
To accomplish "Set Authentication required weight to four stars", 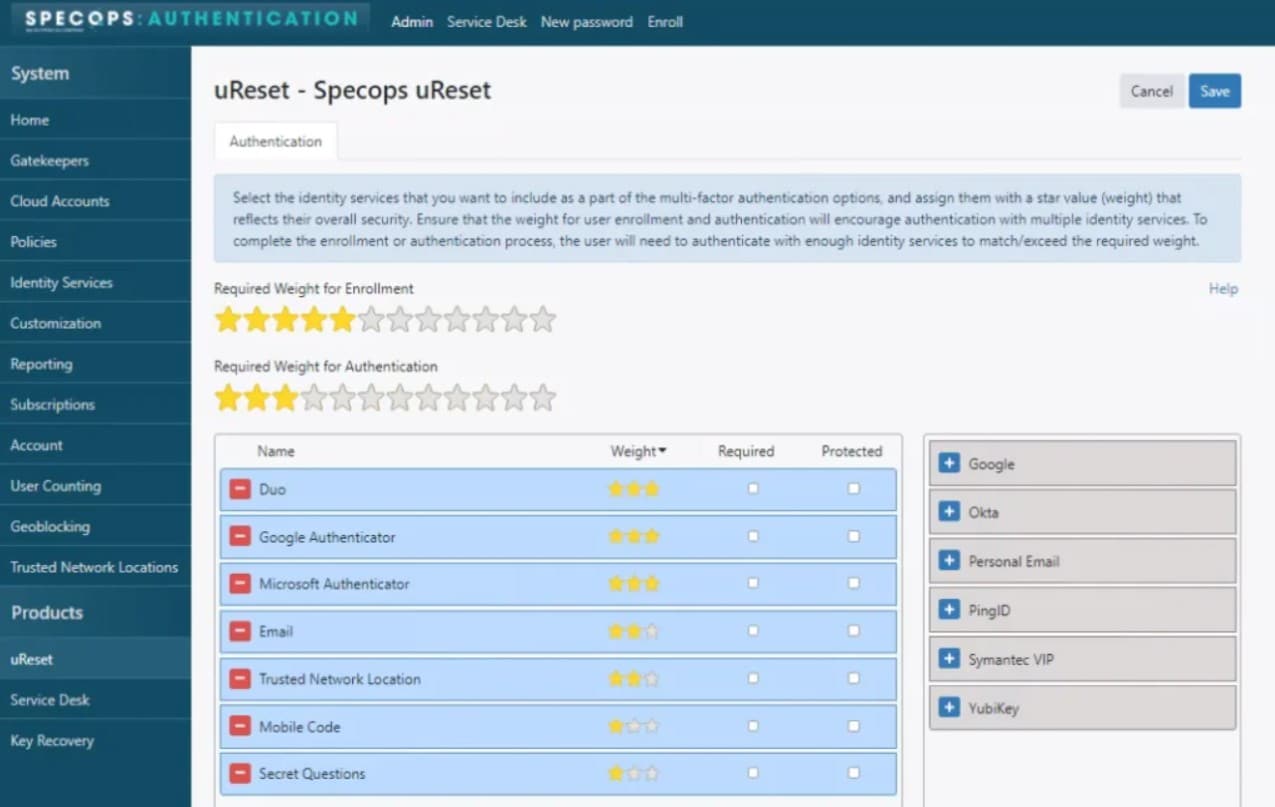I will tap(314, 398).
